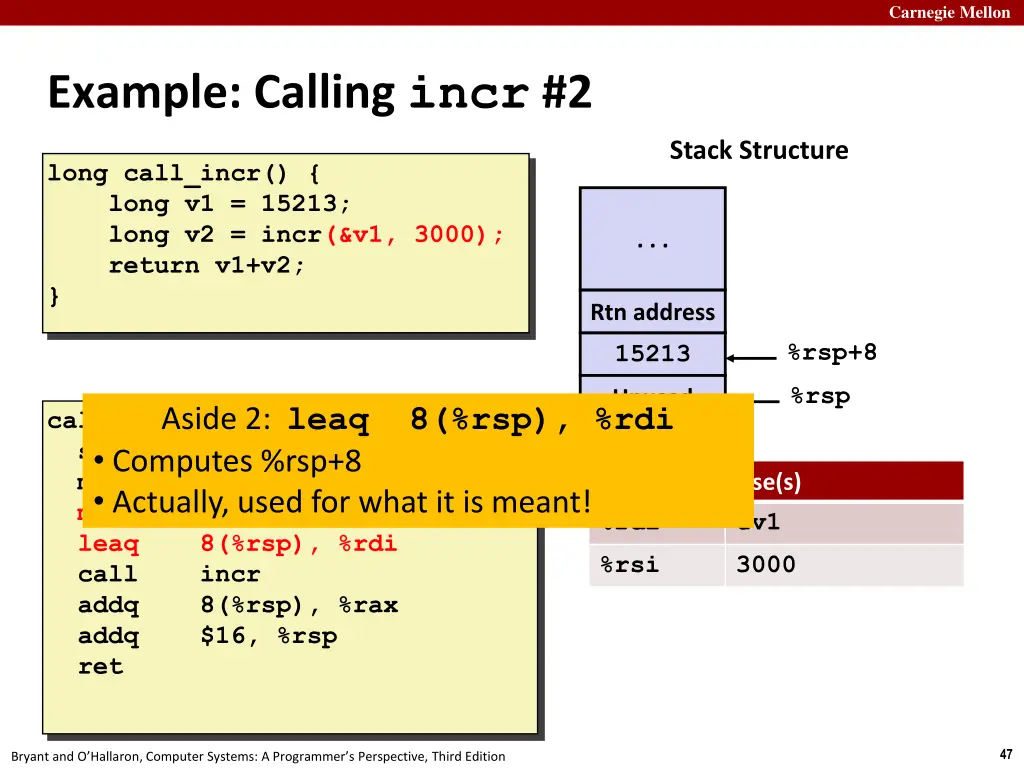Screen dimensions: 1024x768
Task: Click the '%rsp+8' pointer label
Action: click(832, 353)
